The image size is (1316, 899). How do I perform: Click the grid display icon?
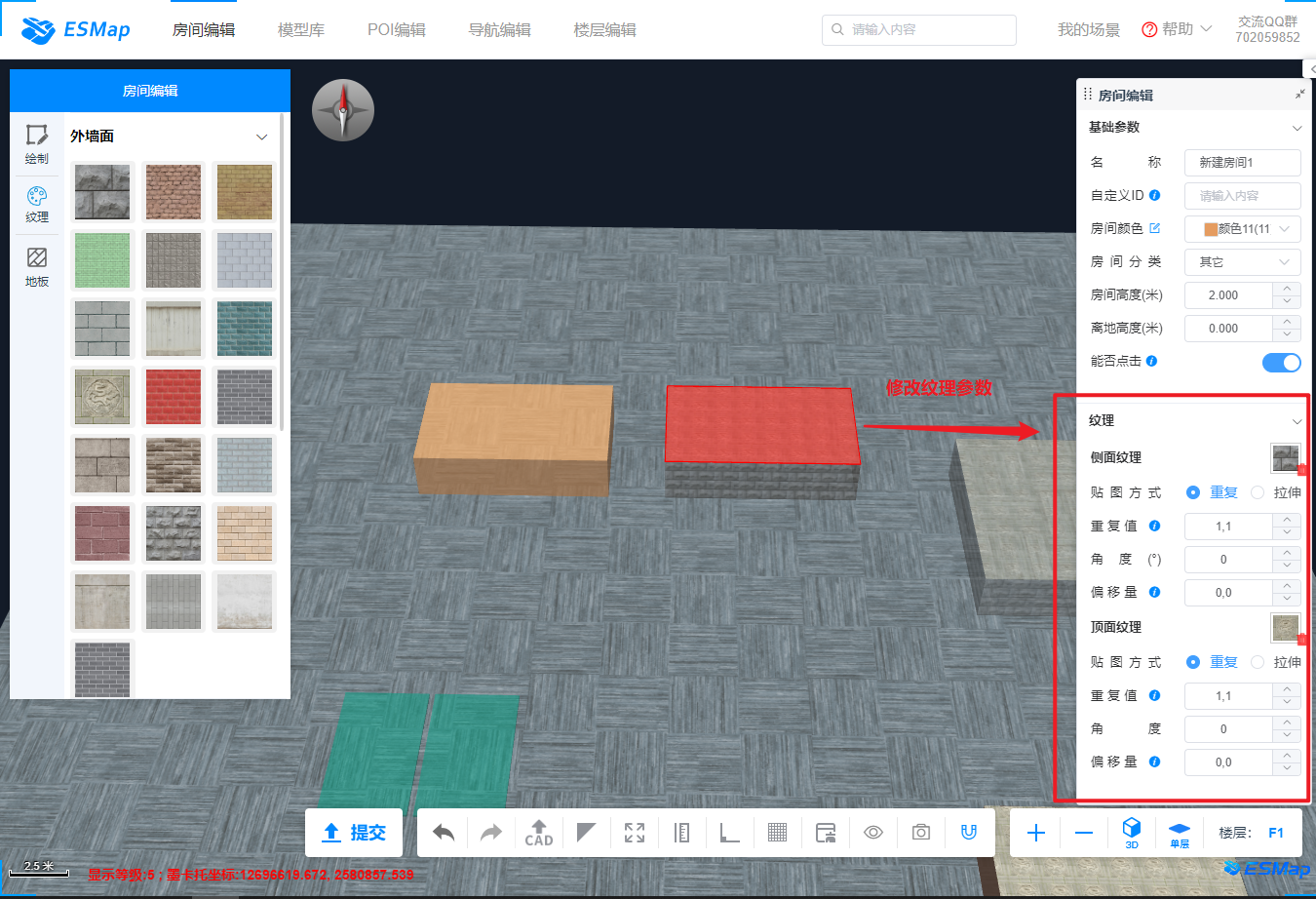[x=777, y=833]
